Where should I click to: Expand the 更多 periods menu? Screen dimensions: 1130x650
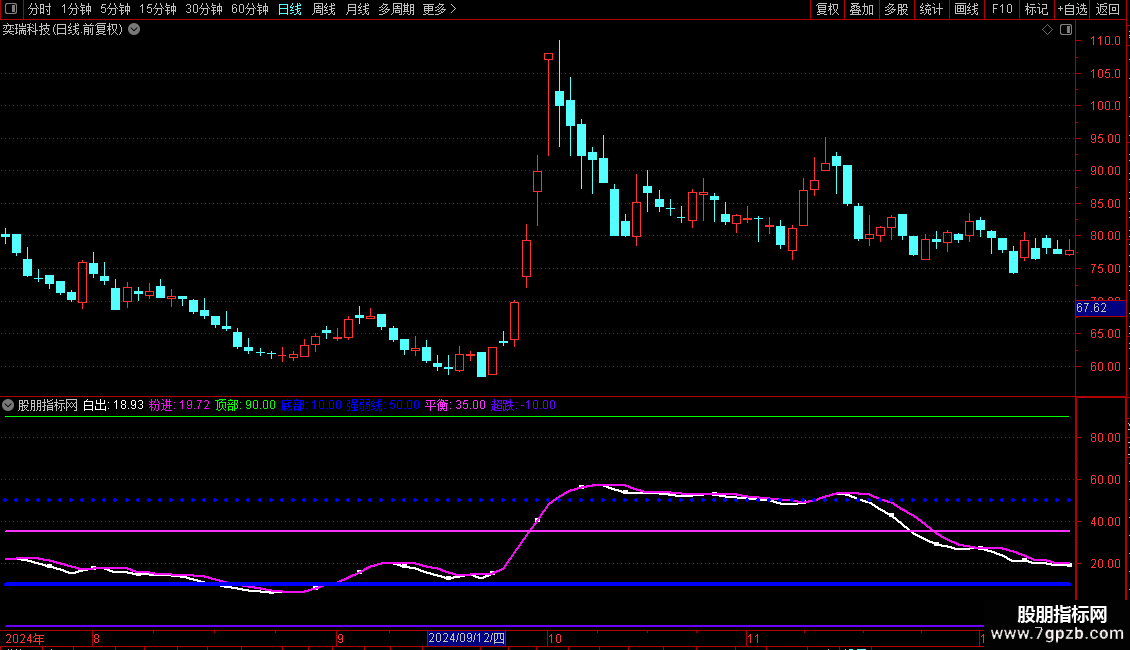click(x=440, y=9)
